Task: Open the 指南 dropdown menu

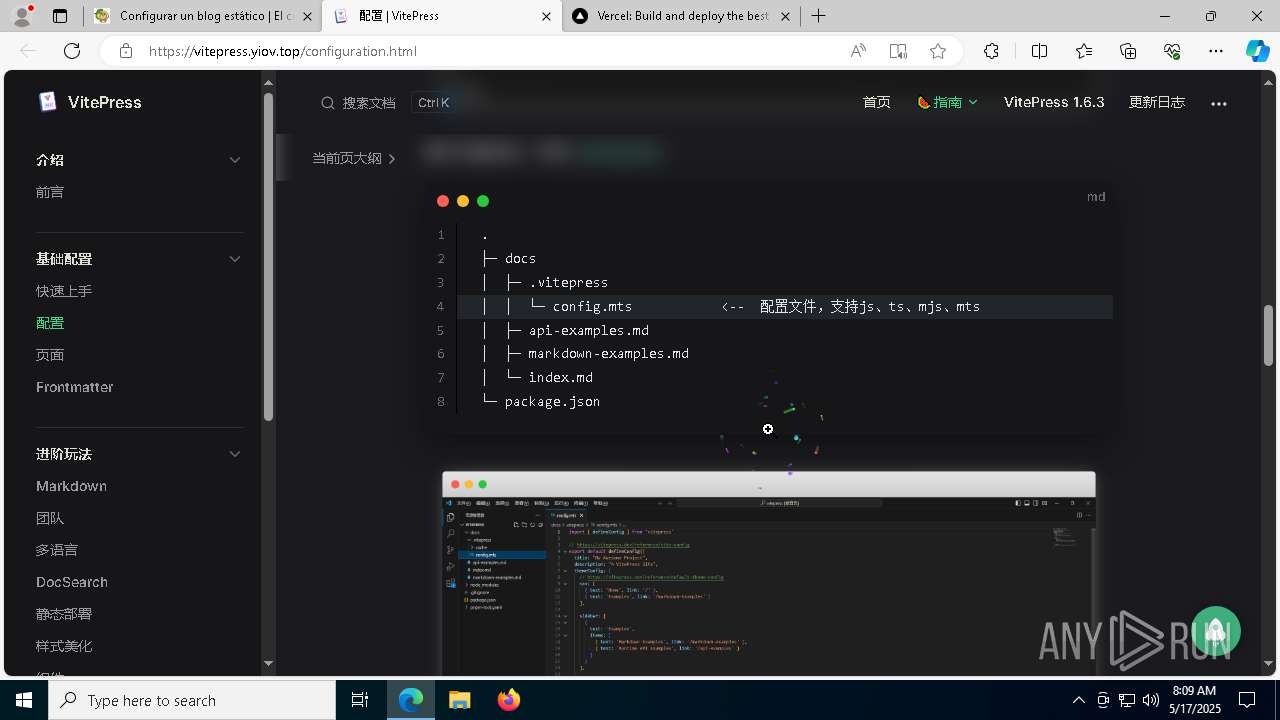Action: click(947, 102)
